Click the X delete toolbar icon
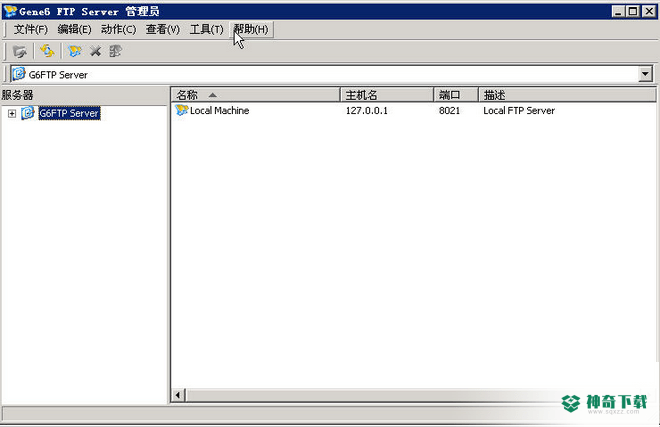The width and height of the screenshot is (660, 427). point(96,51)
